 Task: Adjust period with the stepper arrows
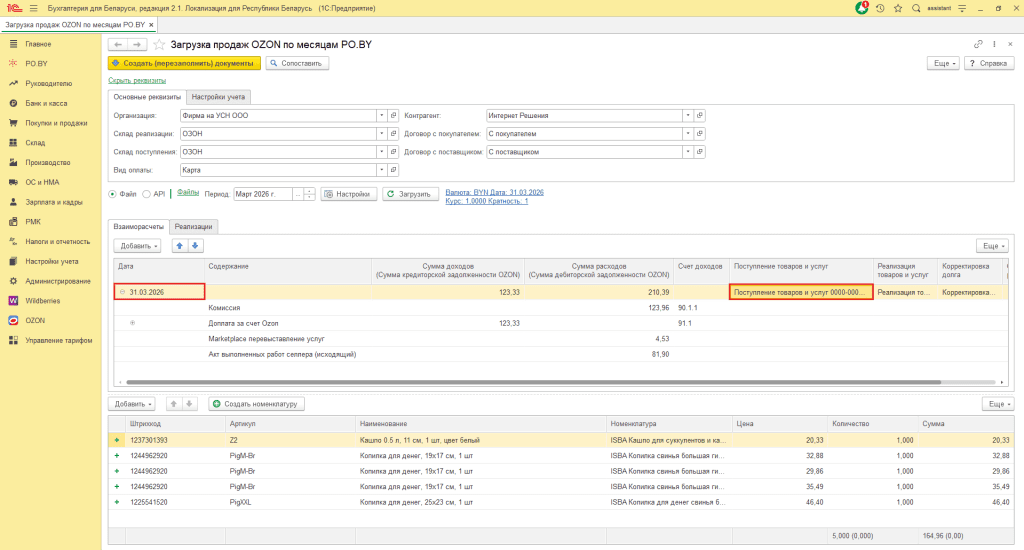tap(310, 194)
